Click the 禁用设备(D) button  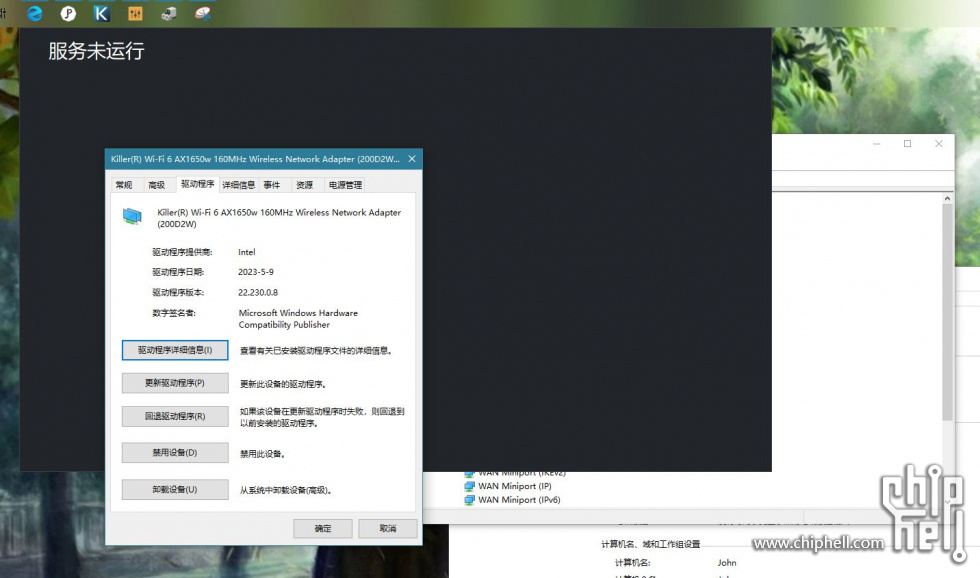[175, 452]
